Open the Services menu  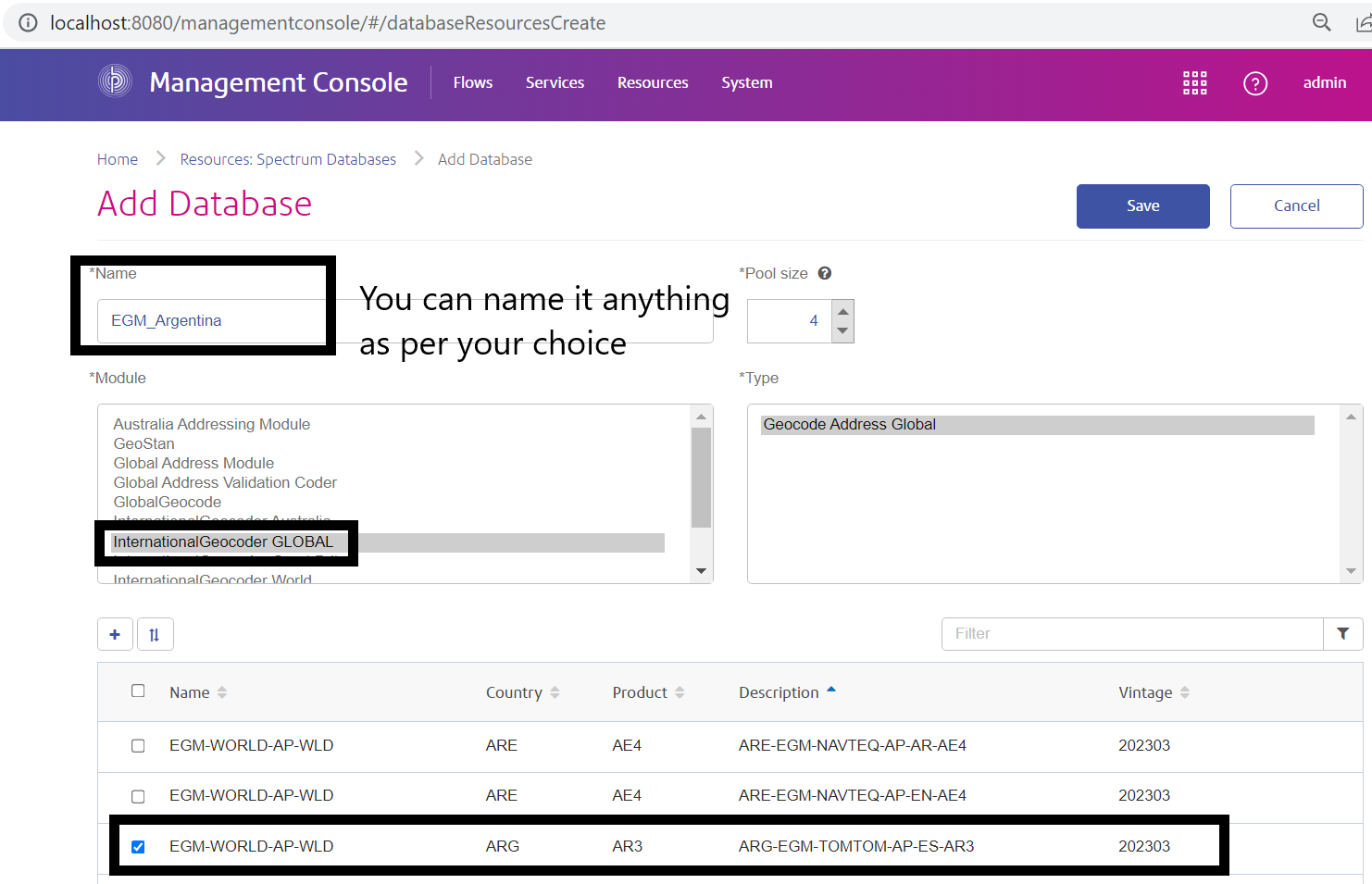click(555, 82)
